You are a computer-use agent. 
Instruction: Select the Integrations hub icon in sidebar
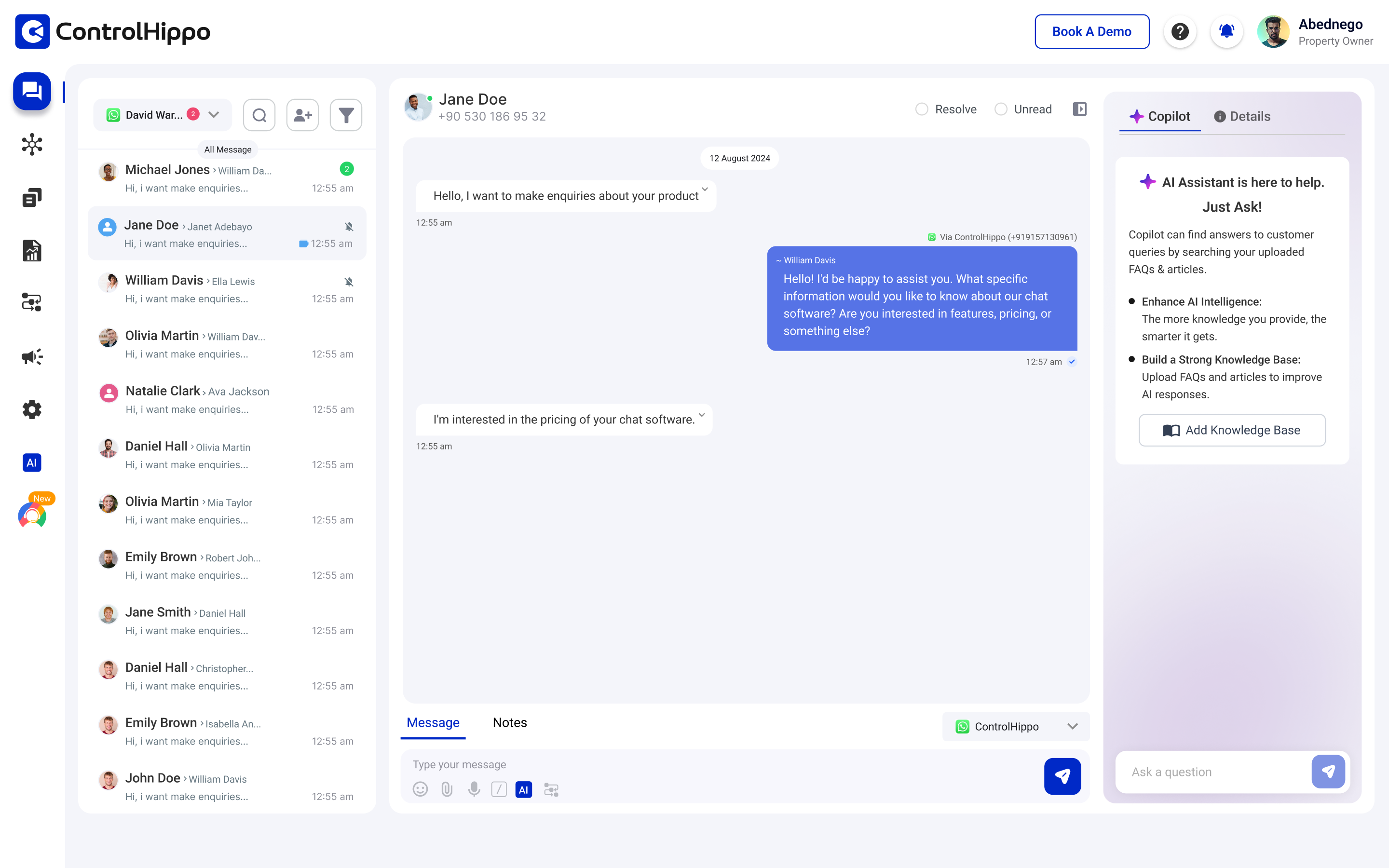pyautogui.click(x=31, y=145)
